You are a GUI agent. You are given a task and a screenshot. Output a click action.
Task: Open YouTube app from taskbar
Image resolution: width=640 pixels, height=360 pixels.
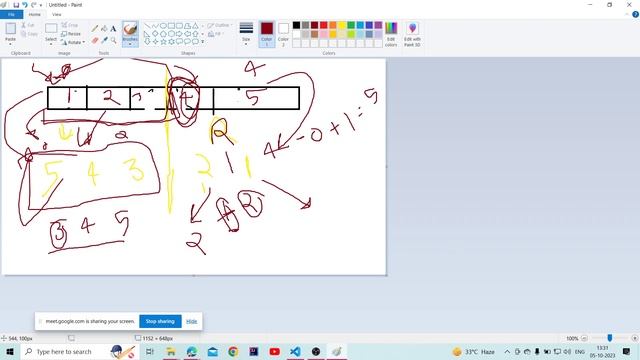(x=274, y=351)
